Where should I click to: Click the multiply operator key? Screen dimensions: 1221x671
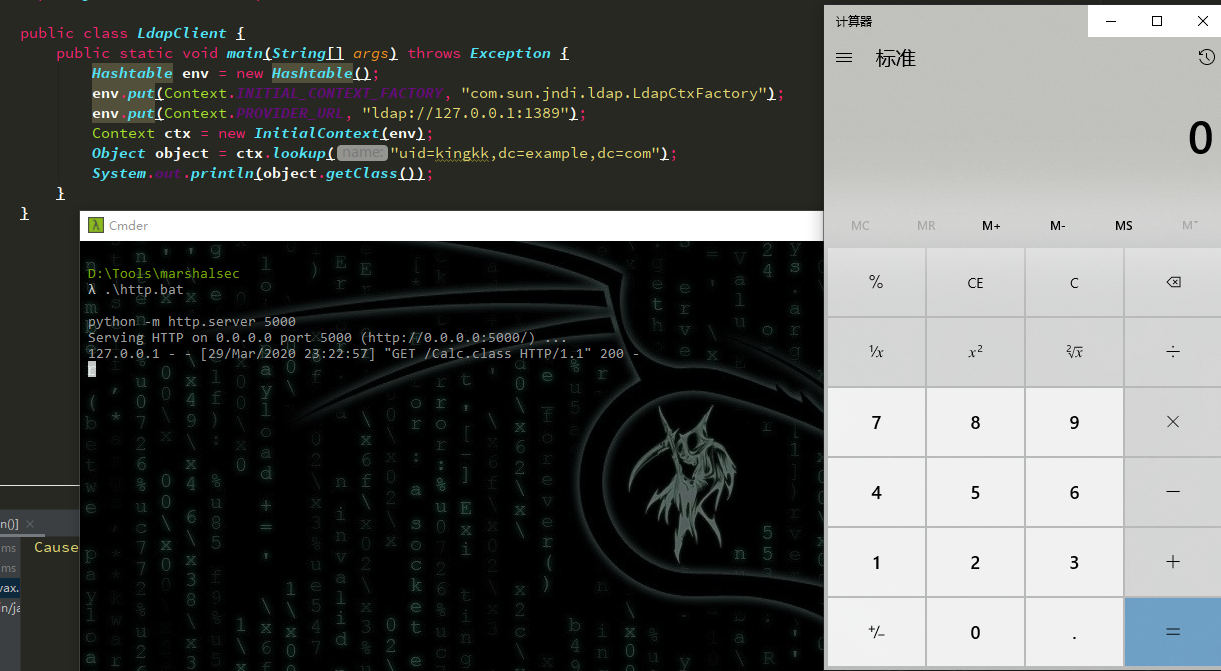pos(1173,422)
